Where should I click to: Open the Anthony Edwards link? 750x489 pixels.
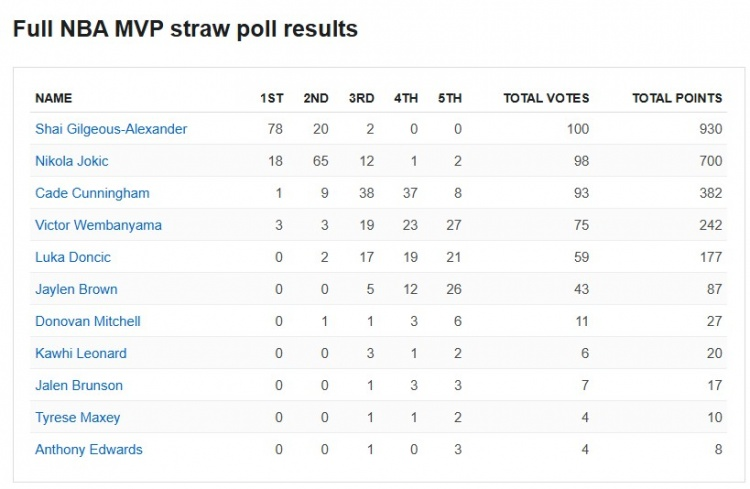[89, 449]
